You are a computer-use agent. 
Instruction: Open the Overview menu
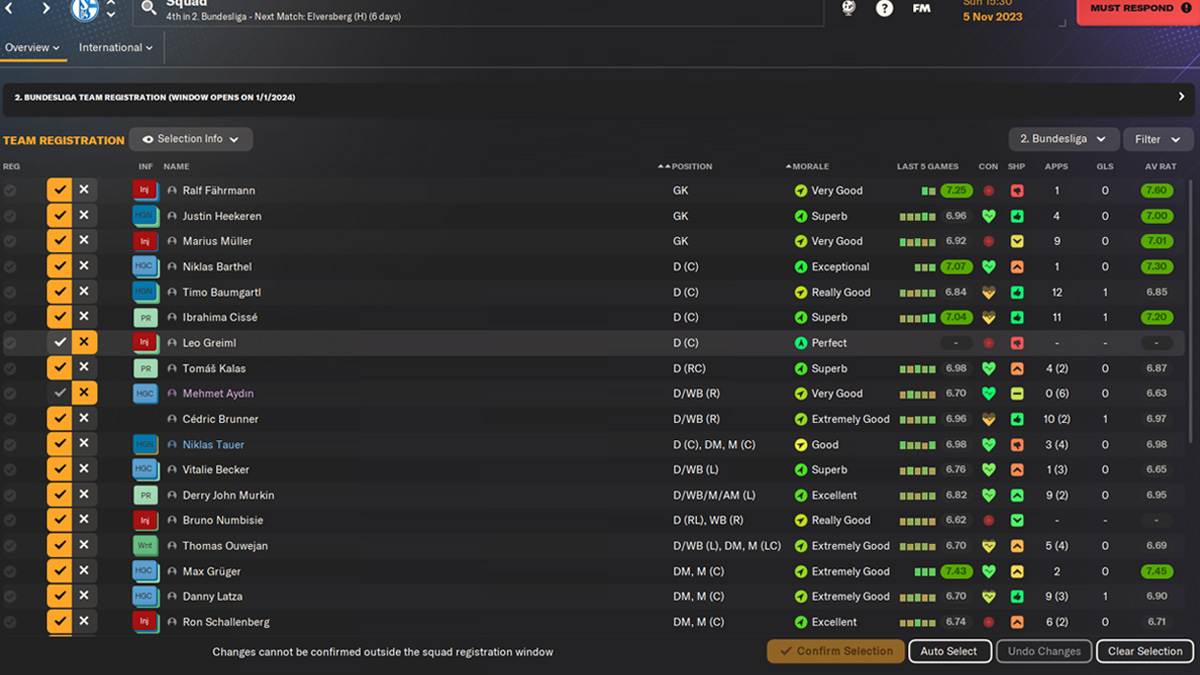(29, 47)
